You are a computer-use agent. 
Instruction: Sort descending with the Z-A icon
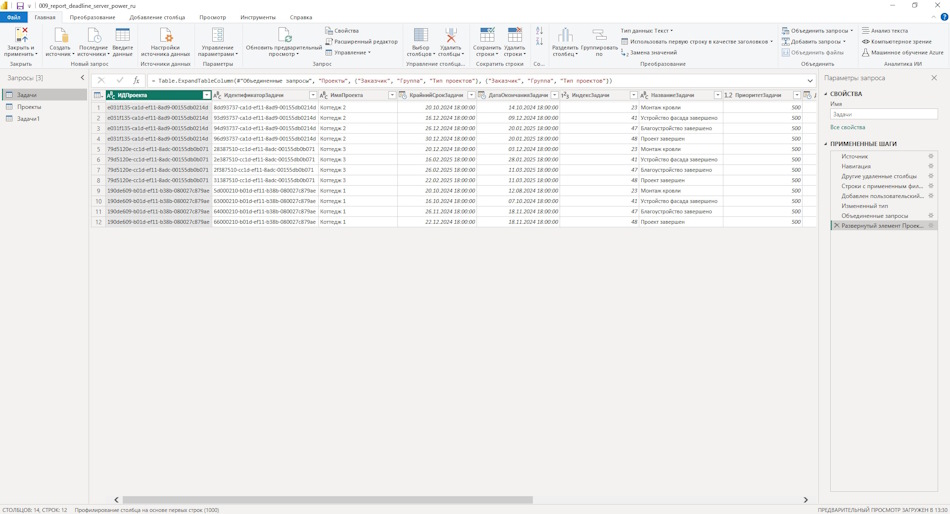(x=539, y=41)
